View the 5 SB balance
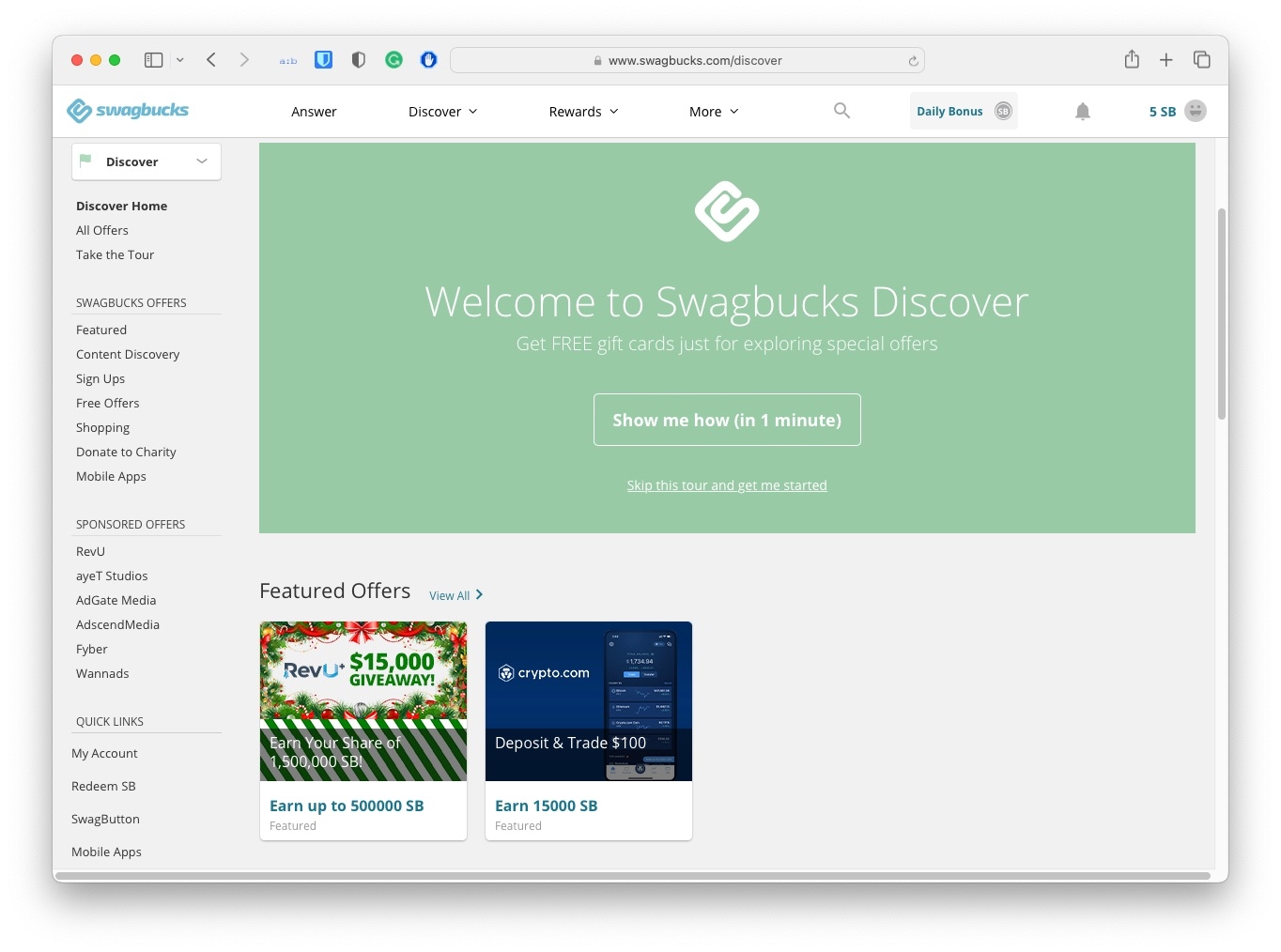Viewport: 1281px width, 952px height. 1163,112
